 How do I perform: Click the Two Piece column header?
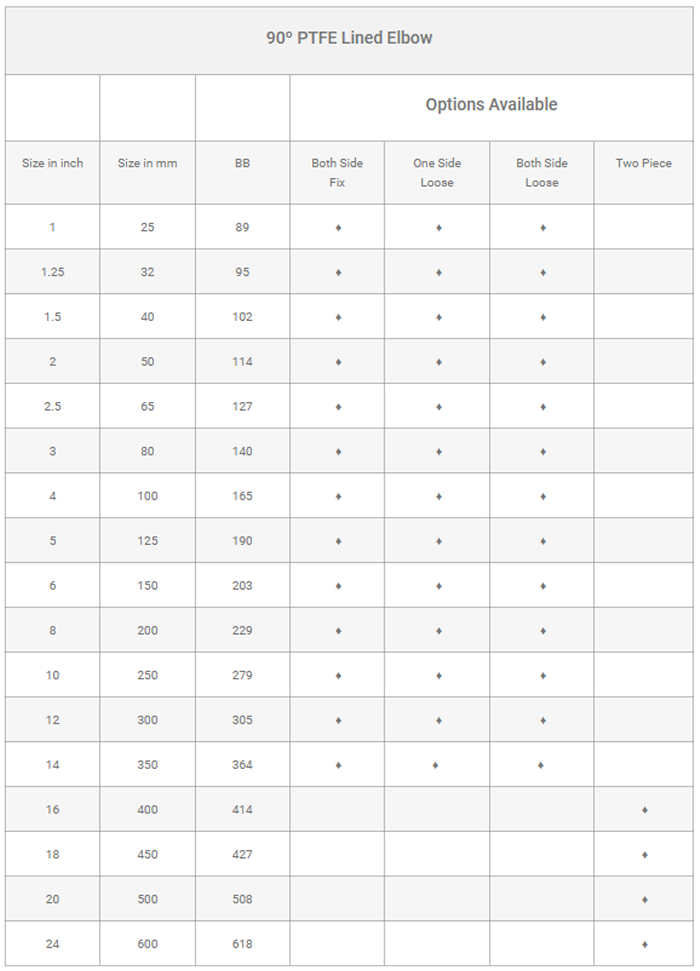pyautogui.click(x=644, y=163)
